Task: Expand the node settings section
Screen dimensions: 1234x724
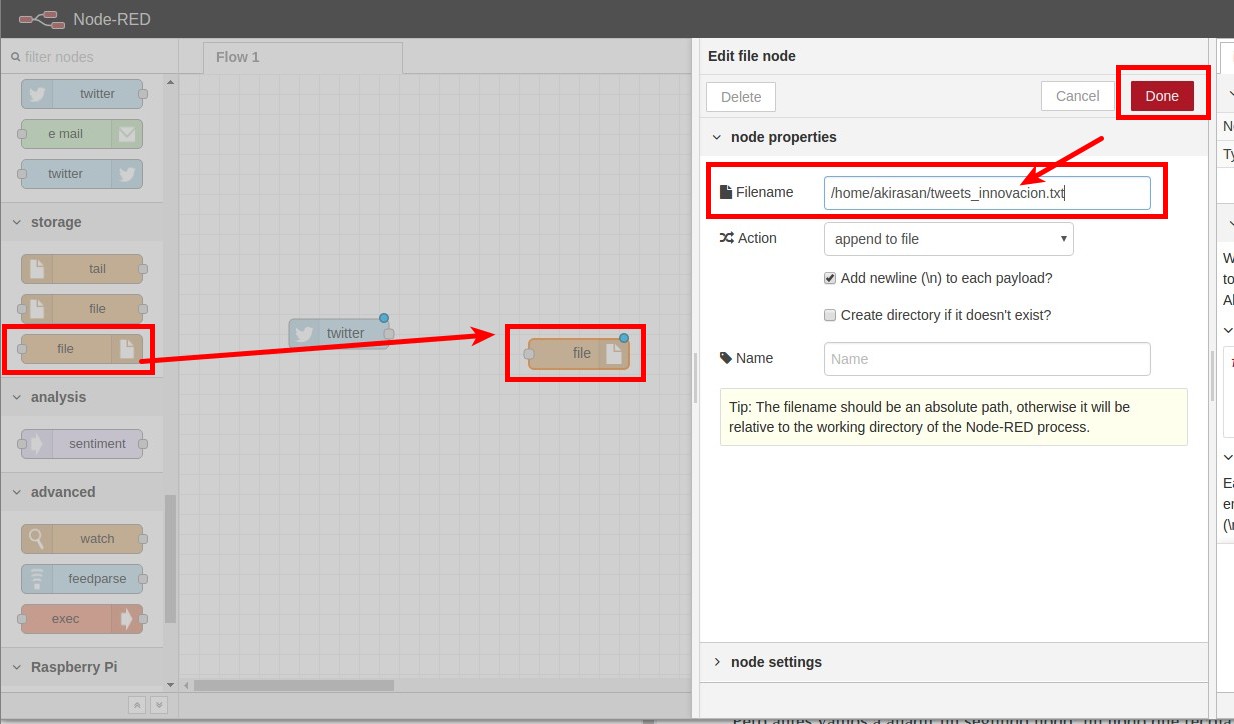Action: (716, 662)
